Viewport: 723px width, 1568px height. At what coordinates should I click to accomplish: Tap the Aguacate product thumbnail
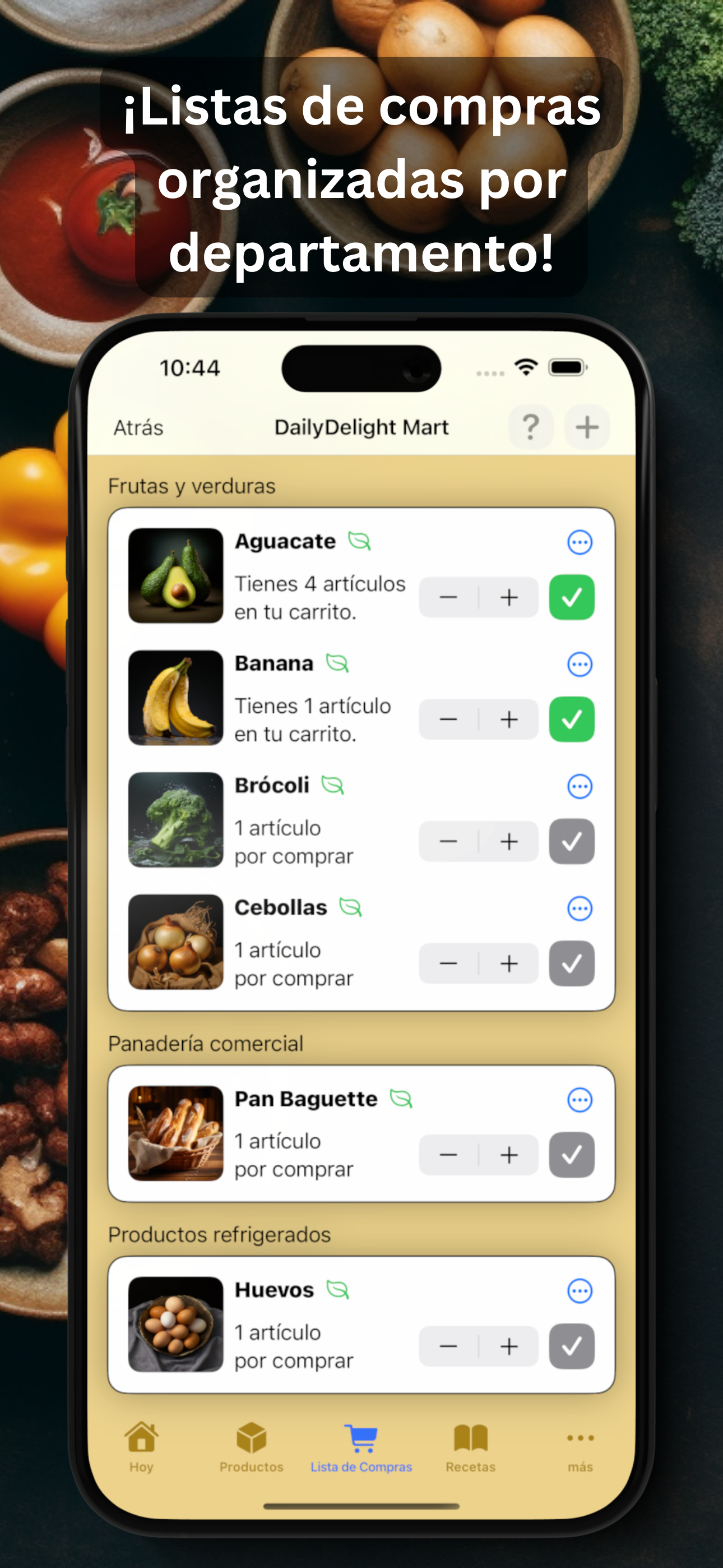pyautogui.click(x=176, y=576)
